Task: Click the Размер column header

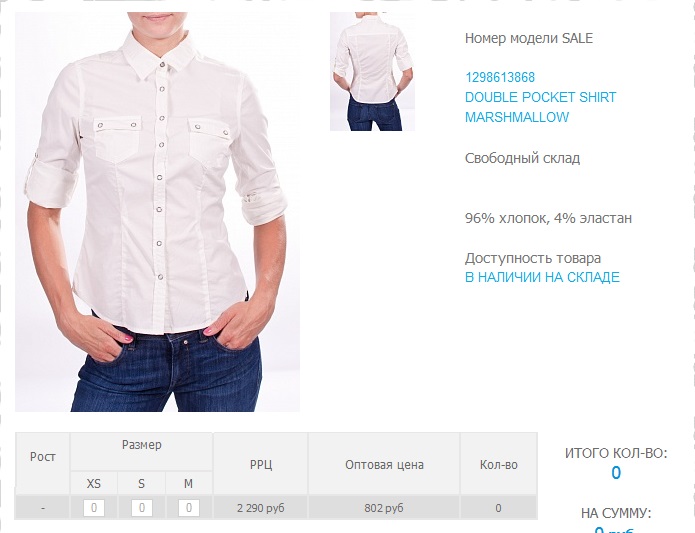Action: click(x=141, y=445)
